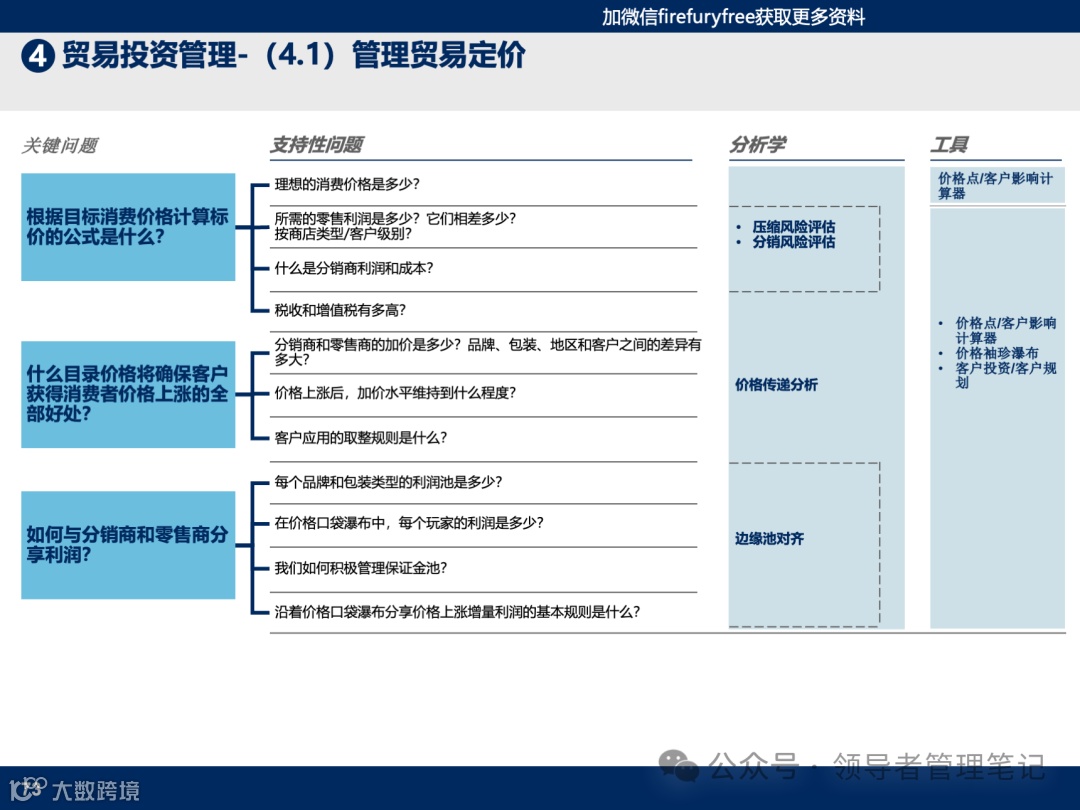Select the line 在价格口袋瀑布中,每个玩家的利润是多少?
Screen dimensions: 1080x810
point(409,523)
